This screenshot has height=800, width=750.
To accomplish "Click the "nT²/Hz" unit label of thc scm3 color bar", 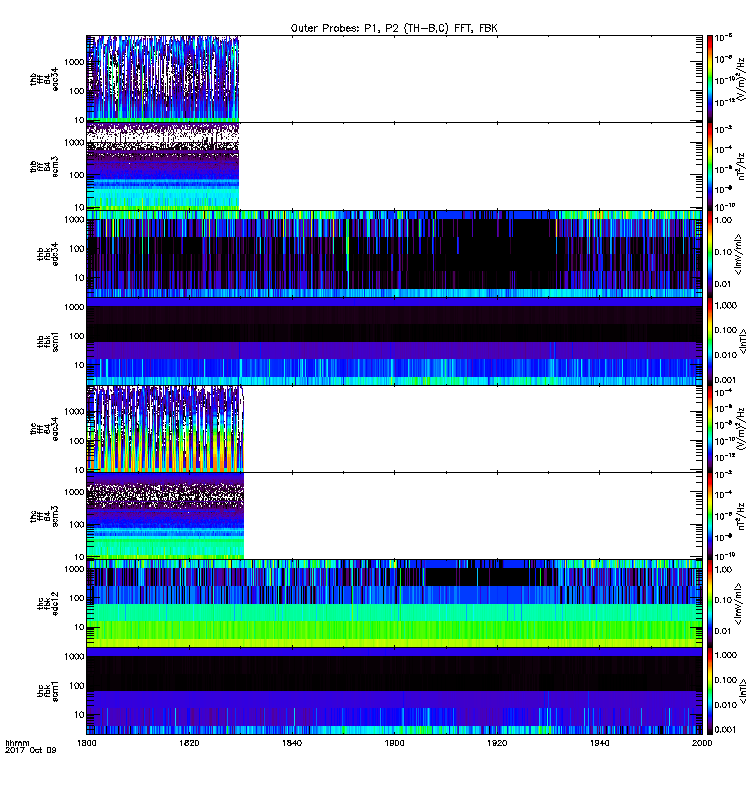I will click(741, 516).
